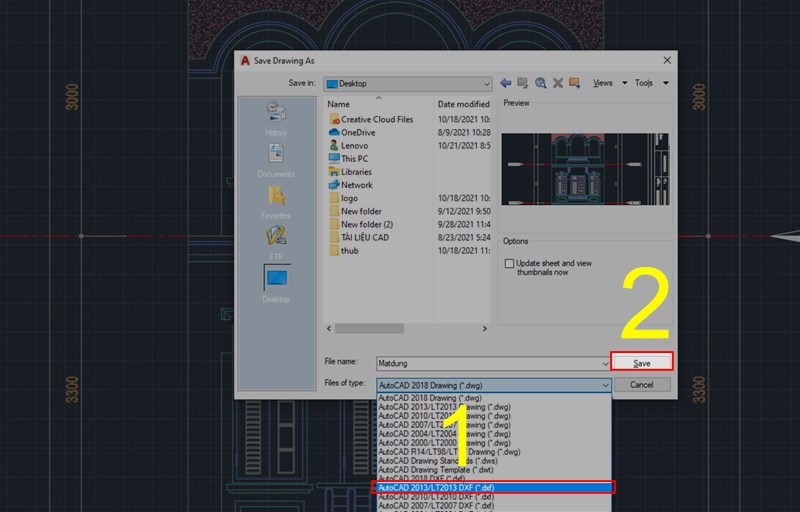Open Favorites in places sidebar

pos(276,202)
